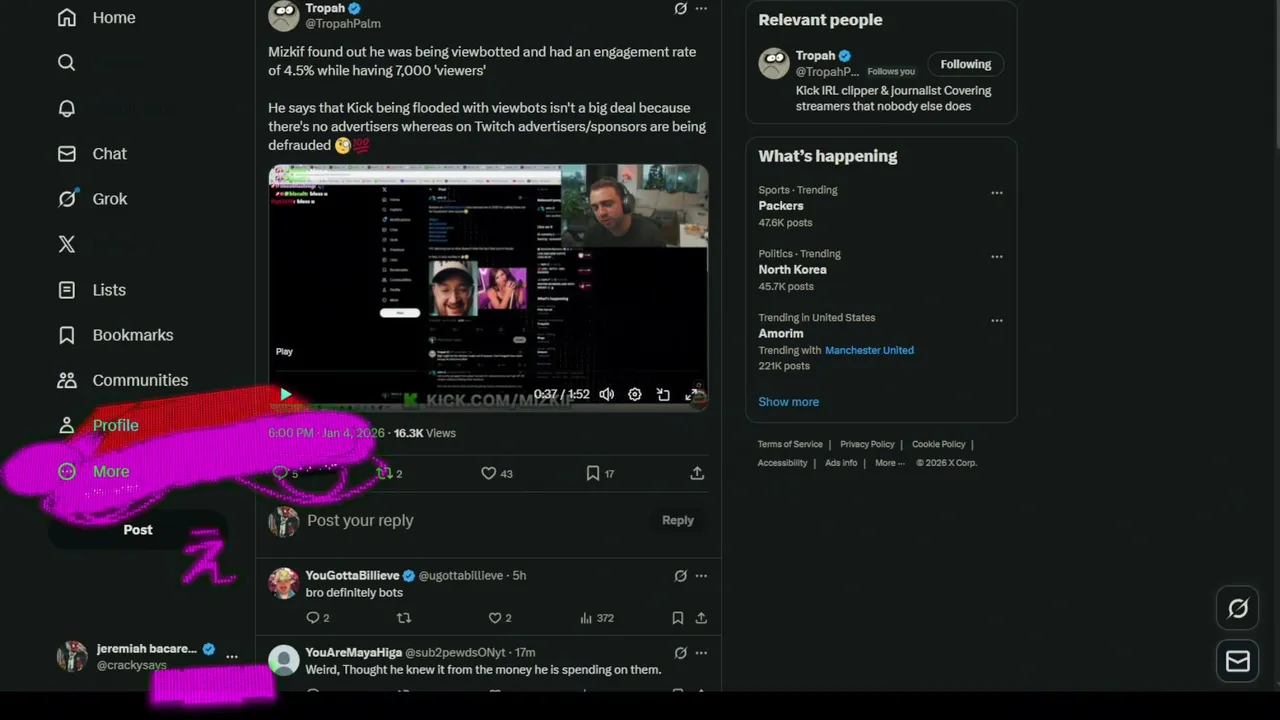This screenshot has width=1280, height=720.
Task: Open Tropah's avatar in the main post
Action: pyautogui.click(x=284, y=15)
